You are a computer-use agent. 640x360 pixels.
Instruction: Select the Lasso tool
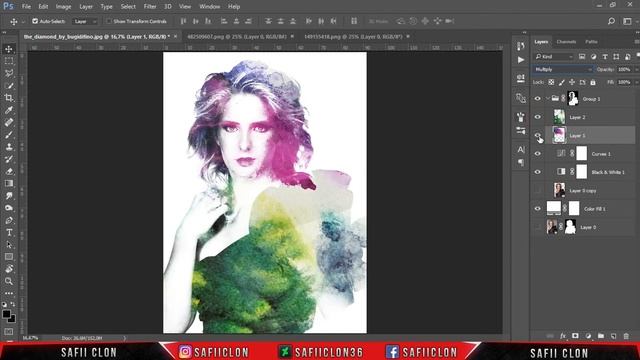[9, 73]
